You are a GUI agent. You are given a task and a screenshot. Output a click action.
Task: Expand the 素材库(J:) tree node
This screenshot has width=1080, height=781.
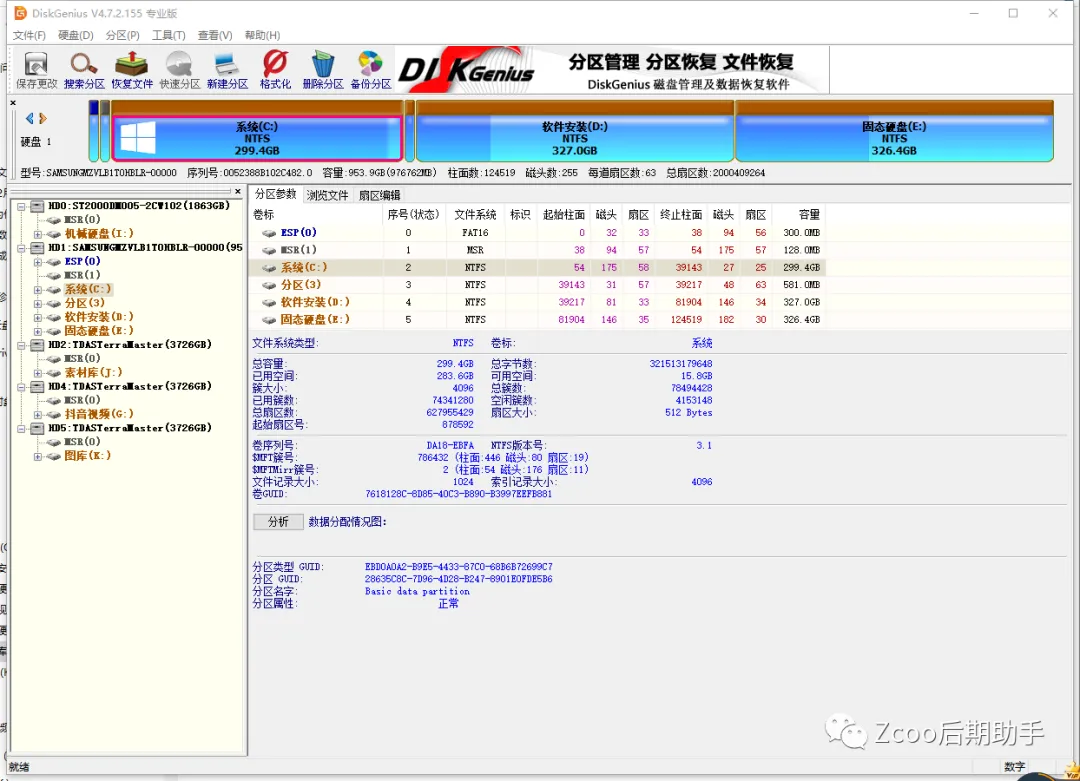coord(38,373)
